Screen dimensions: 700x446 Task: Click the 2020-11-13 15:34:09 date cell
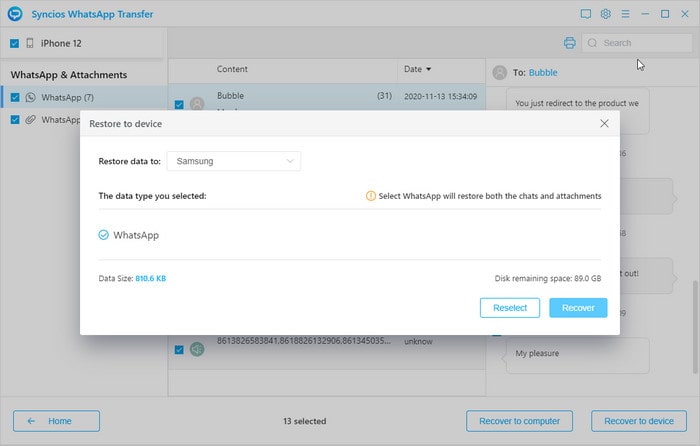coord(440,96)
